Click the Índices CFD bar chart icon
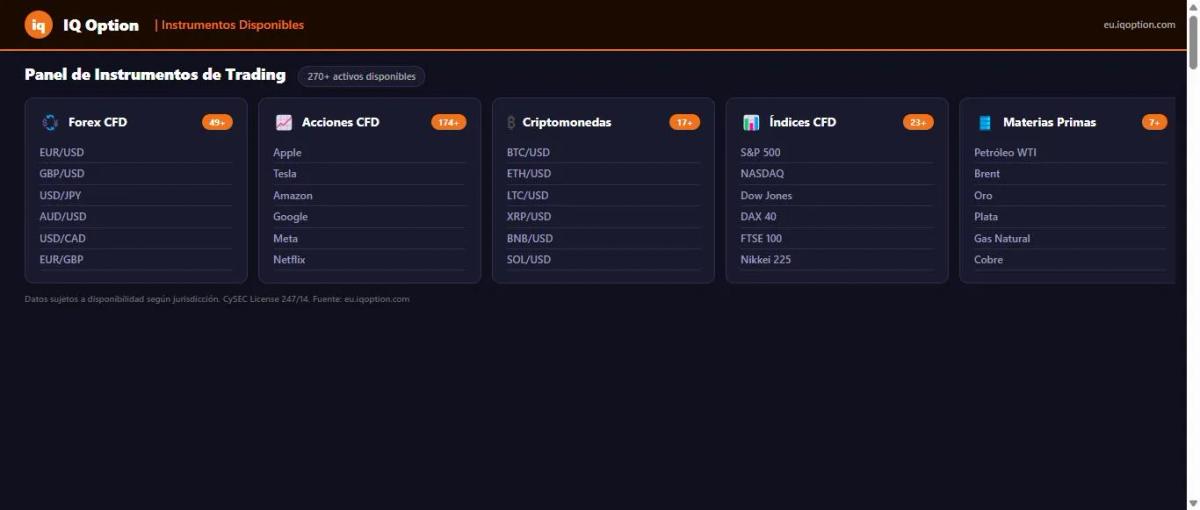The height and width of the screenshot is (510, 1200). [751, 122]
